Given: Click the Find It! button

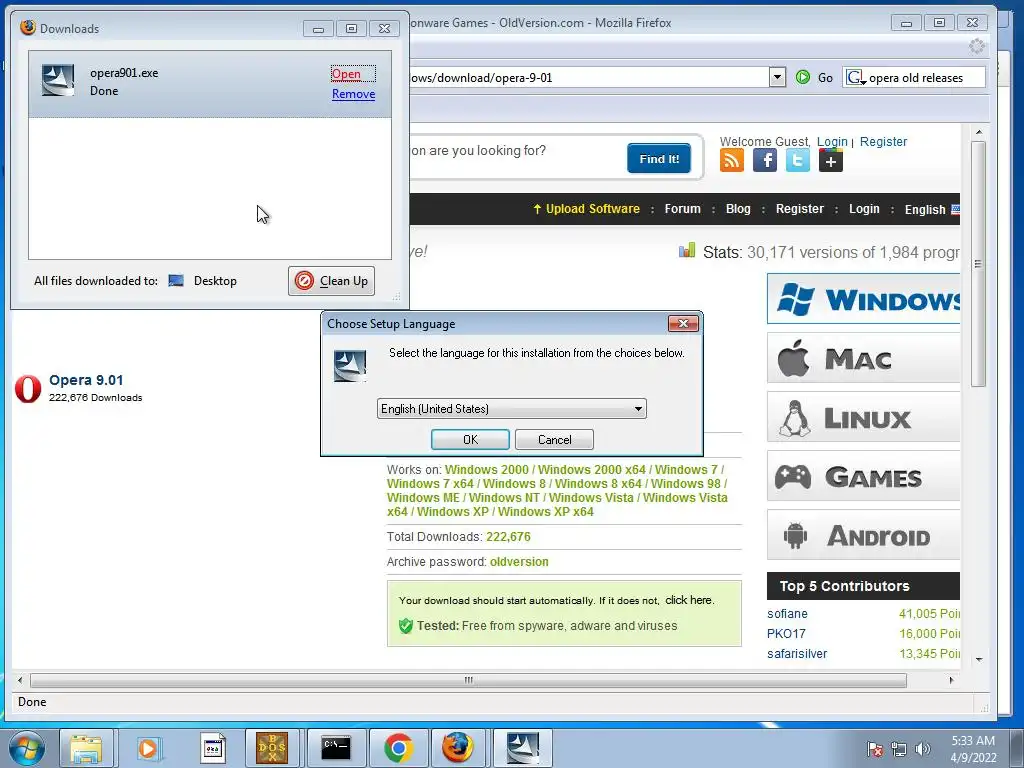Looking at the screenshot, I should pyautogui.click(x=659, y=159).
